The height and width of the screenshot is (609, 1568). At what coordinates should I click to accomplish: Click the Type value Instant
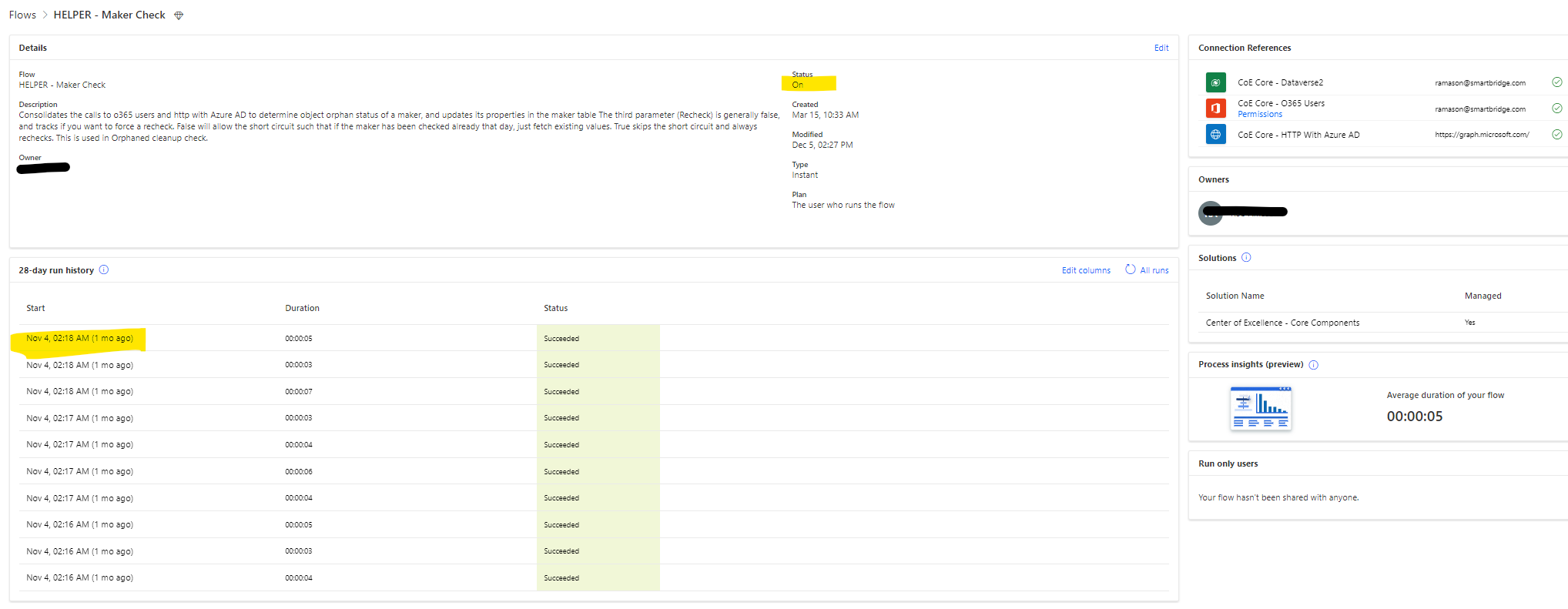click(805, 175)
